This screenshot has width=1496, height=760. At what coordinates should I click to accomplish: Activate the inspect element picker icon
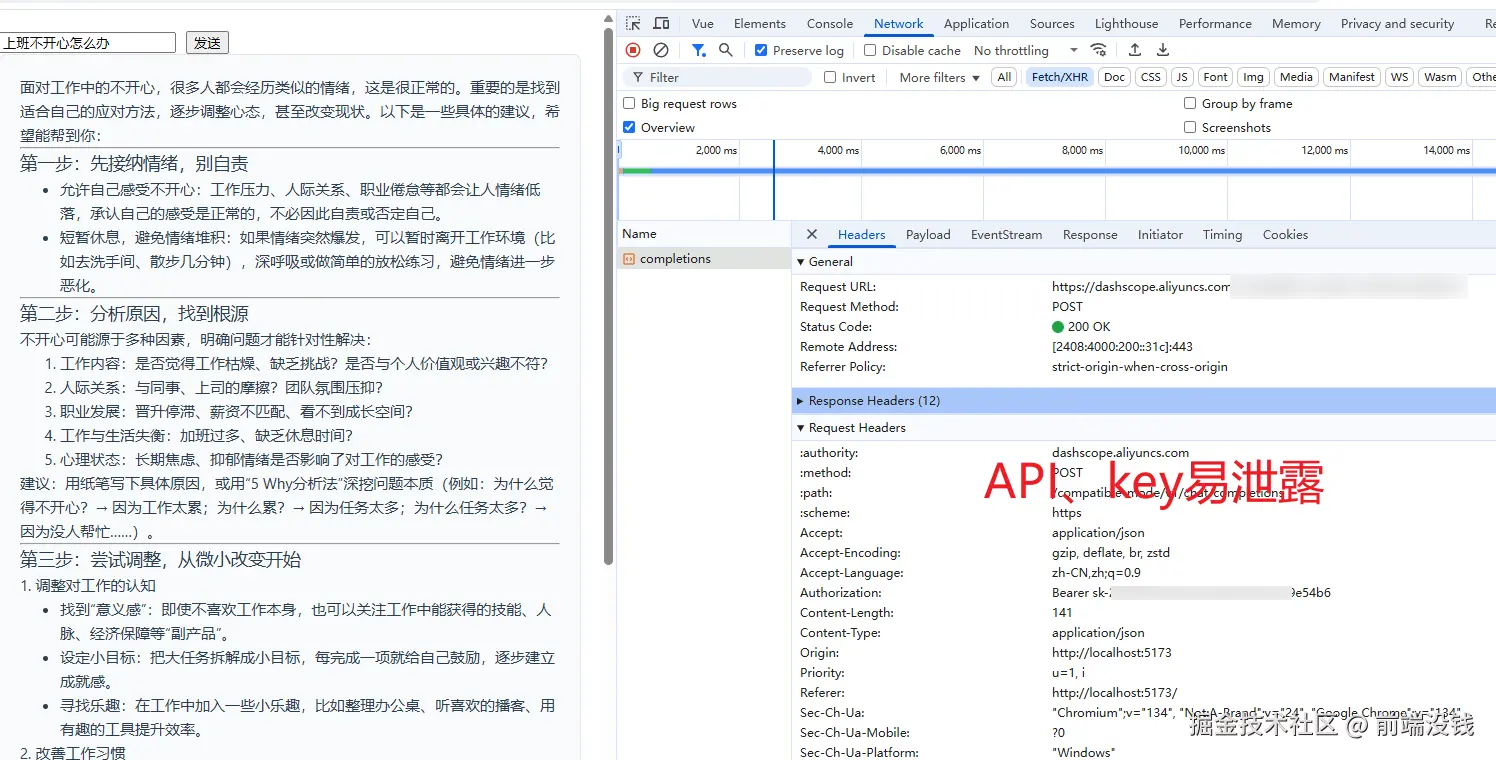point(633,23)
